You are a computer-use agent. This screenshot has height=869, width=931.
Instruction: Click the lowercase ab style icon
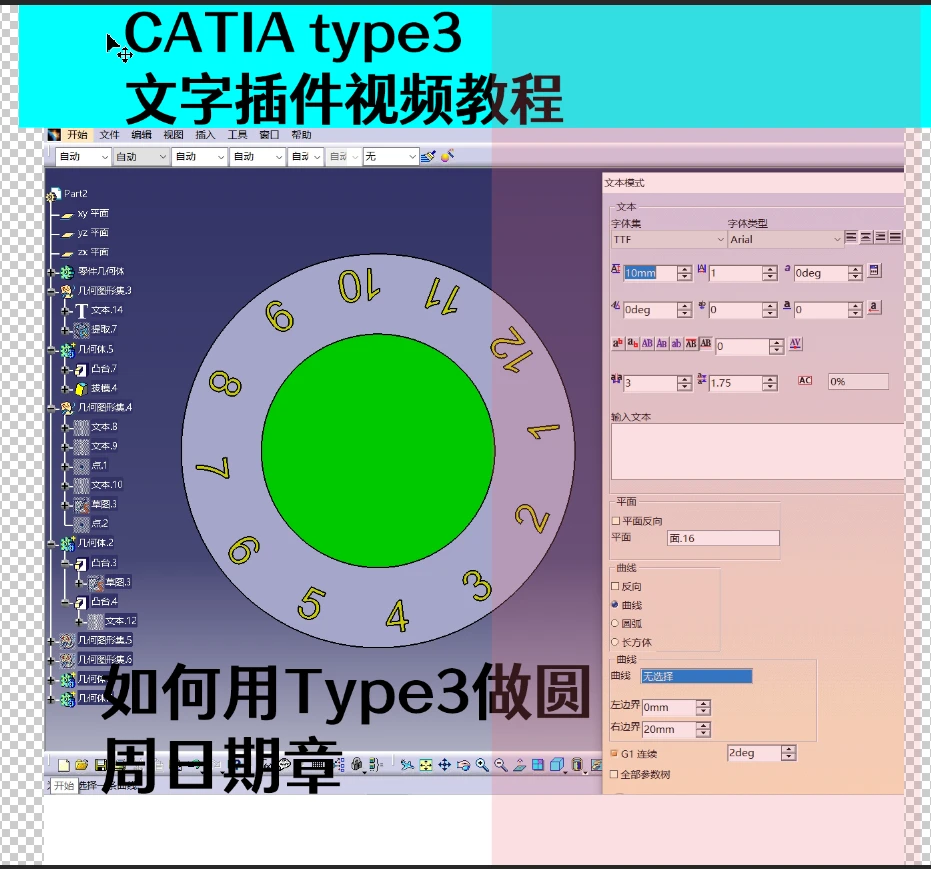coord(676,343)
